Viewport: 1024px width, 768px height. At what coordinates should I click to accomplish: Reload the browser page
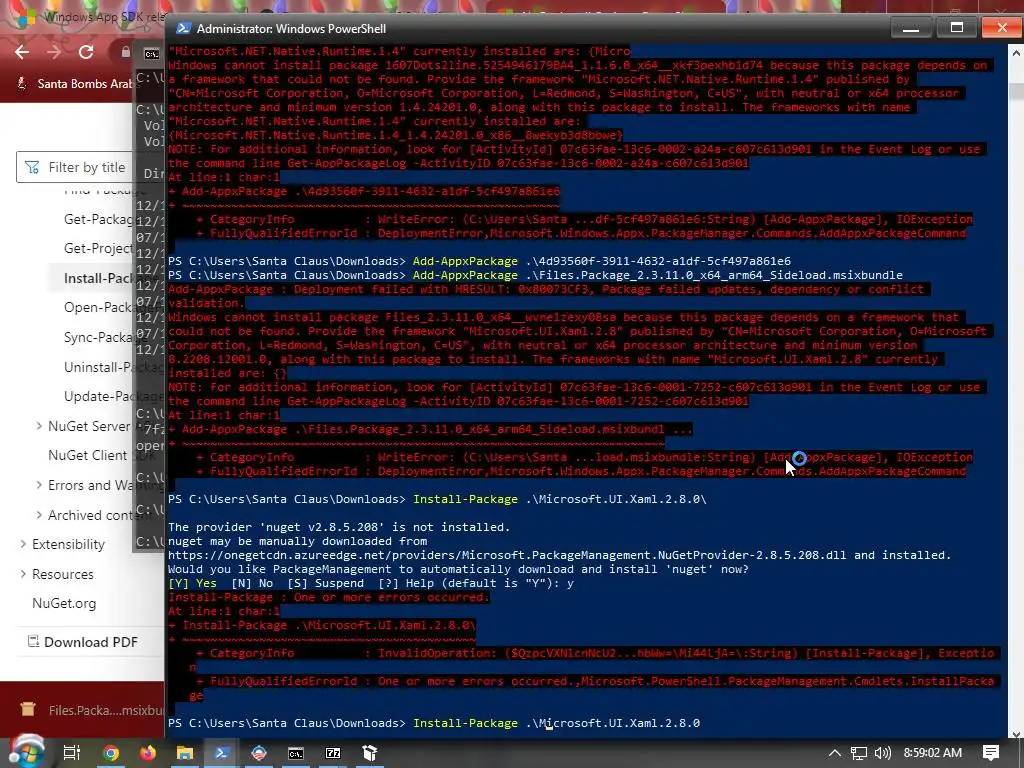(86, 52)
